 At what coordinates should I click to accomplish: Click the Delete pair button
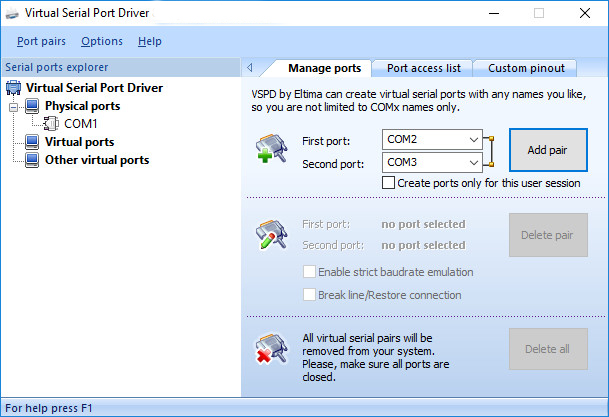[x=548, y=235]
